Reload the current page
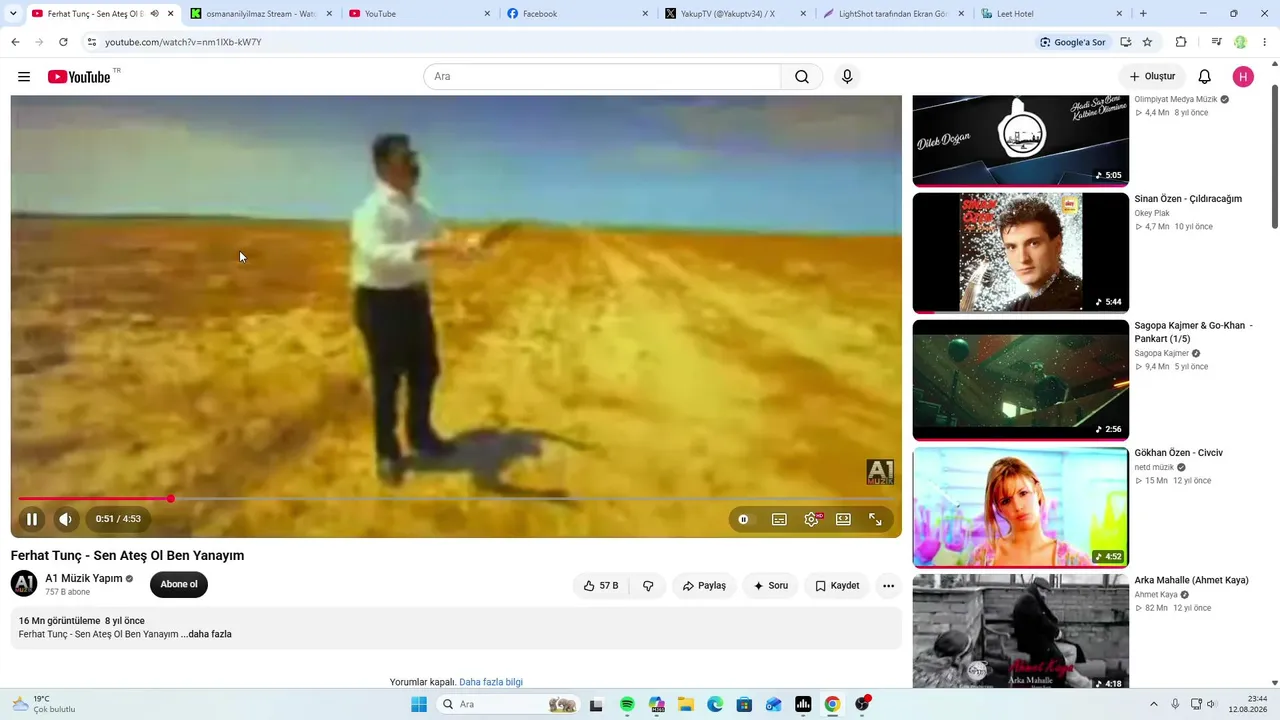 pos(63,42)
